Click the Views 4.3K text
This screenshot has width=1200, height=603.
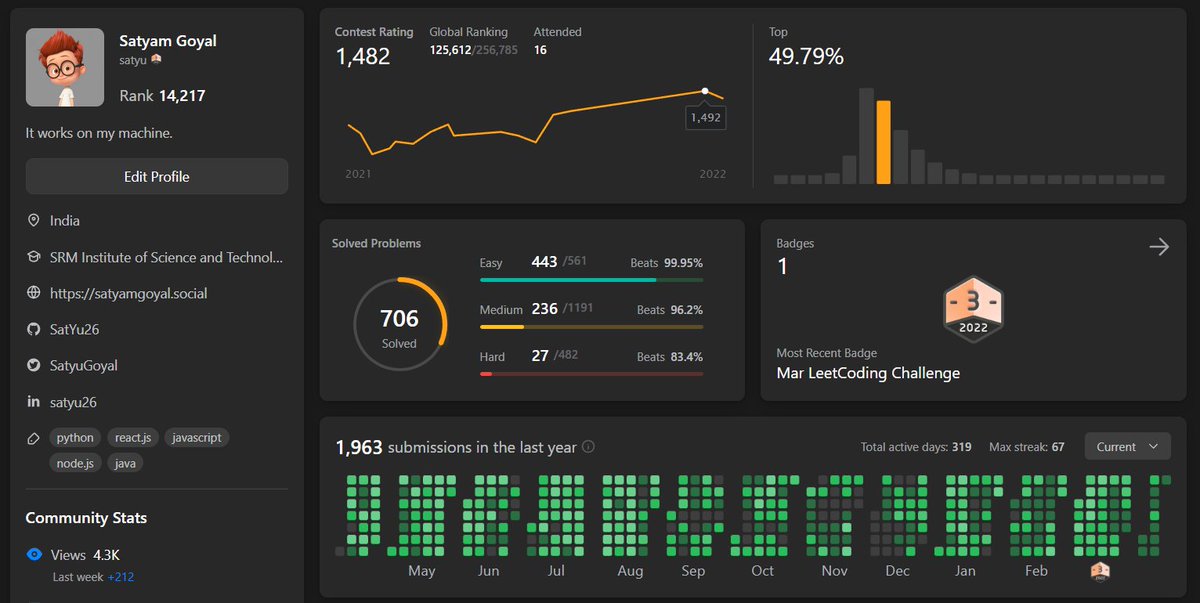pos(85,554)
